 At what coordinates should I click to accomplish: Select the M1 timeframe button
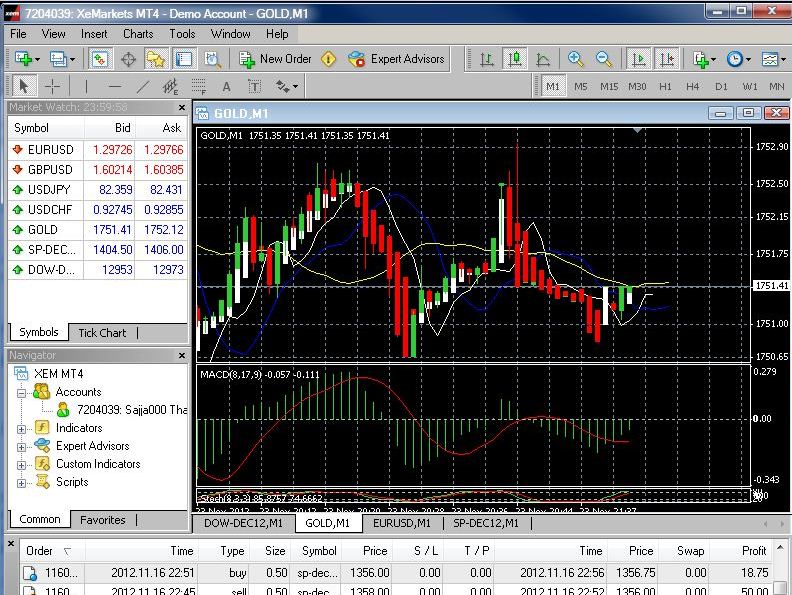pos(553,86)
